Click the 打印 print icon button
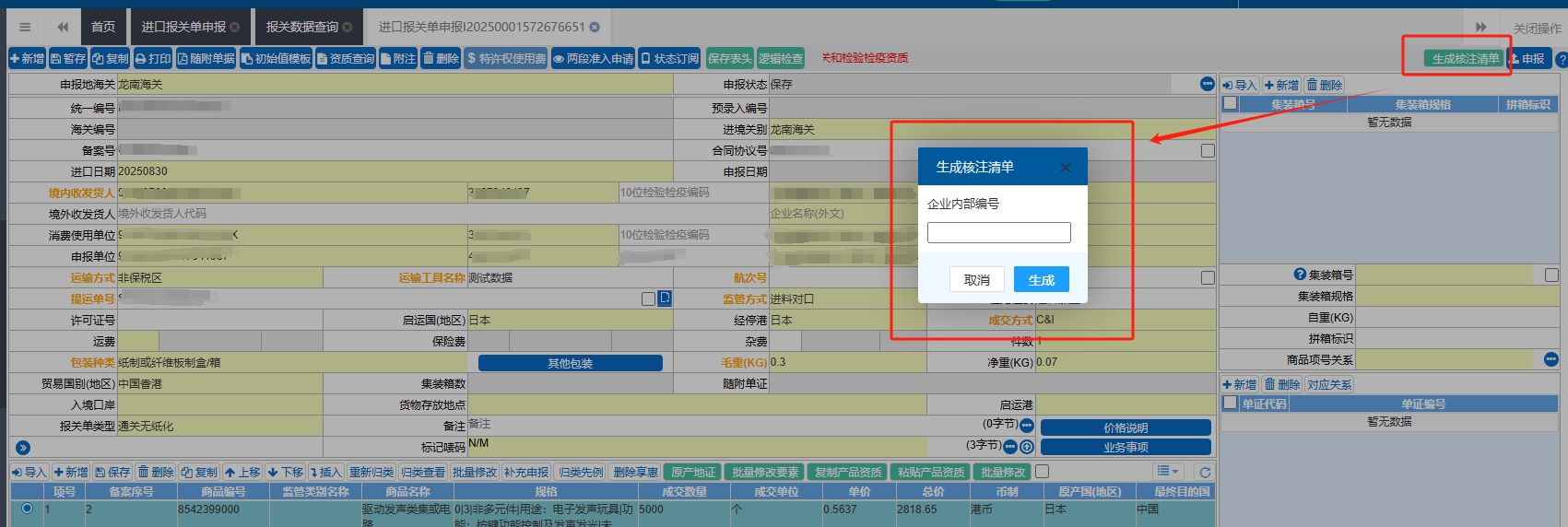Image resolution: width=1568 pixels, height=527 pixels. pyautogui.click(x=153, y=59)
